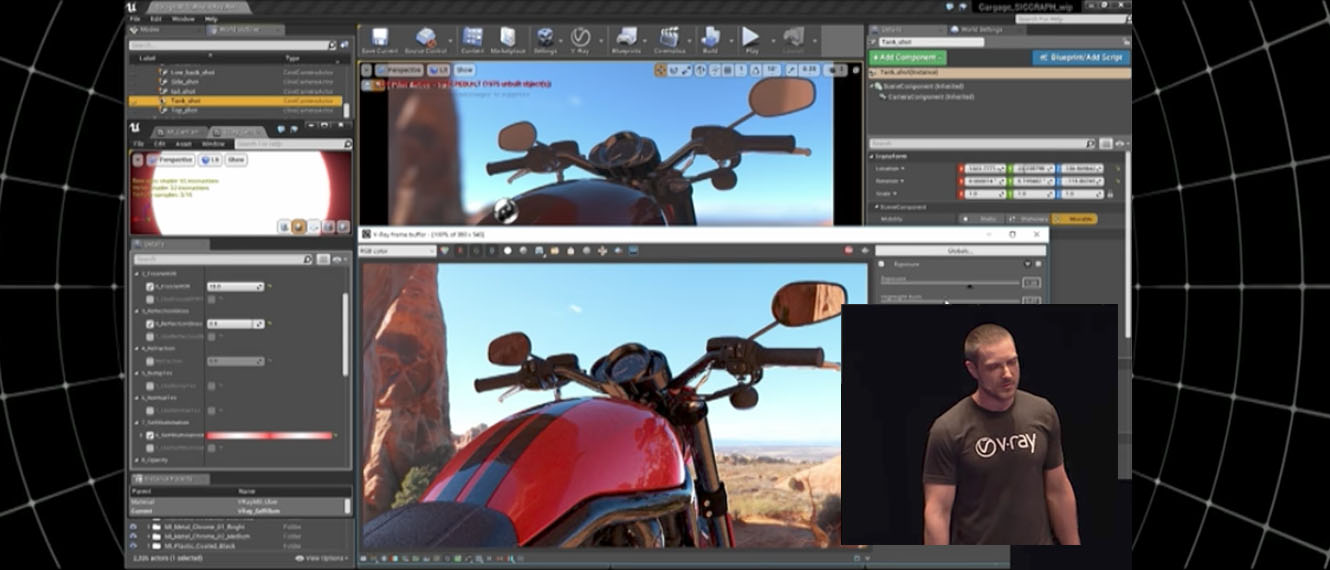This screenshot has width=1330, height=570.
Task: Click the preview mesh shape icon in the material preview
Action: (299, 227)
